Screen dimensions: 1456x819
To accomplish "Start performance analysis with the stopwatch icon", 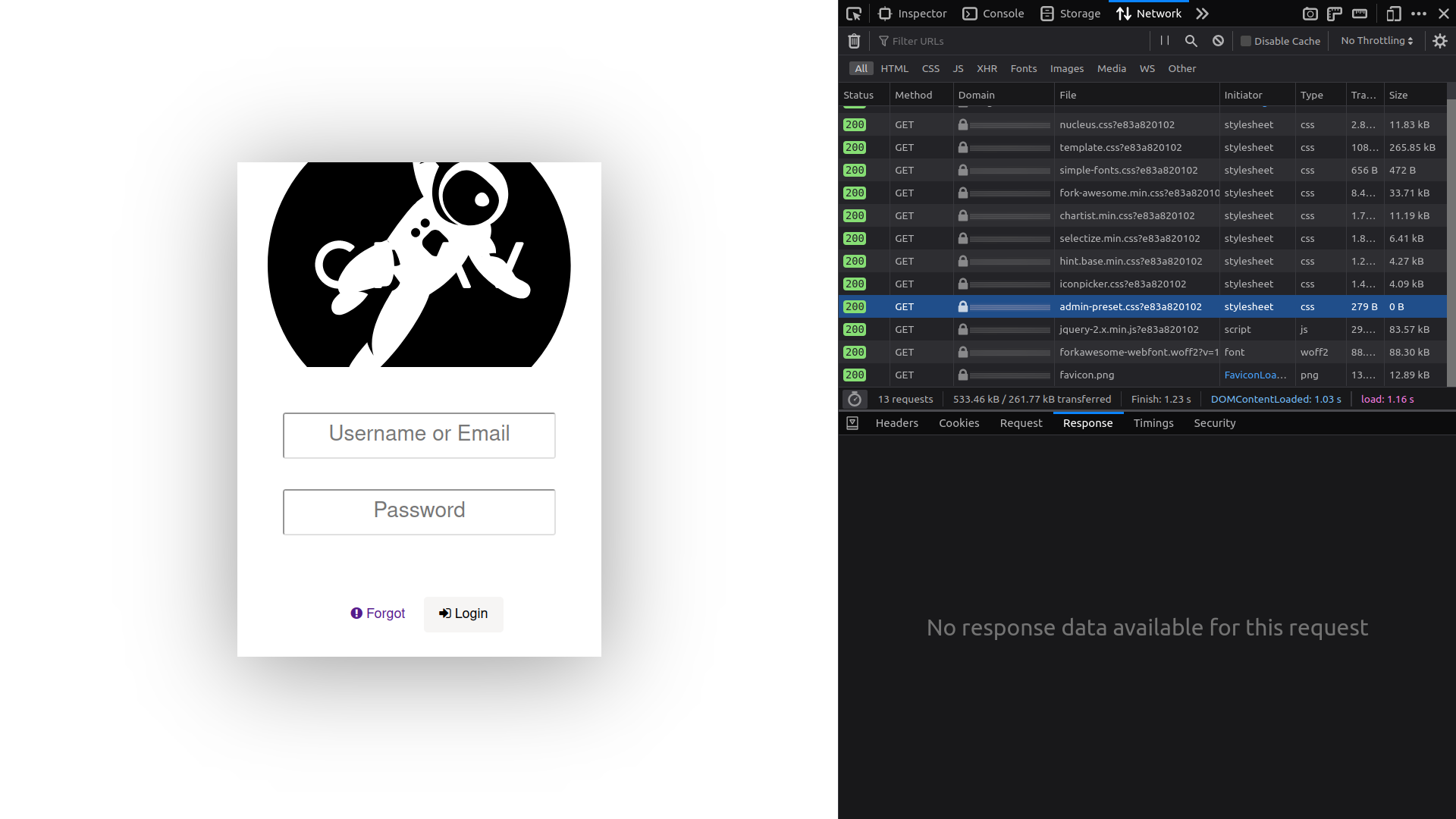I will [x=855, y=399].
